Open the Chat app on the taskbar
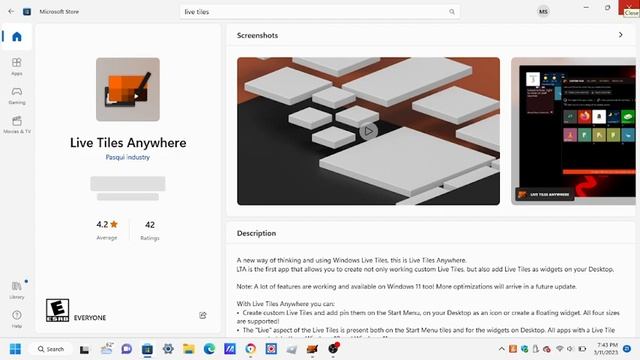 (127, 349)
